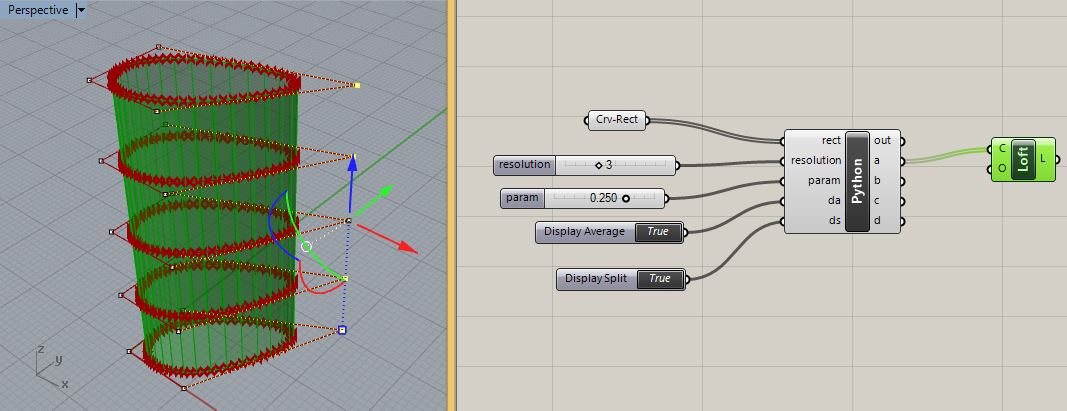Select the Perspective viewport title label
This screenshot has width=1067, height=411.
(x=38, y=10)
